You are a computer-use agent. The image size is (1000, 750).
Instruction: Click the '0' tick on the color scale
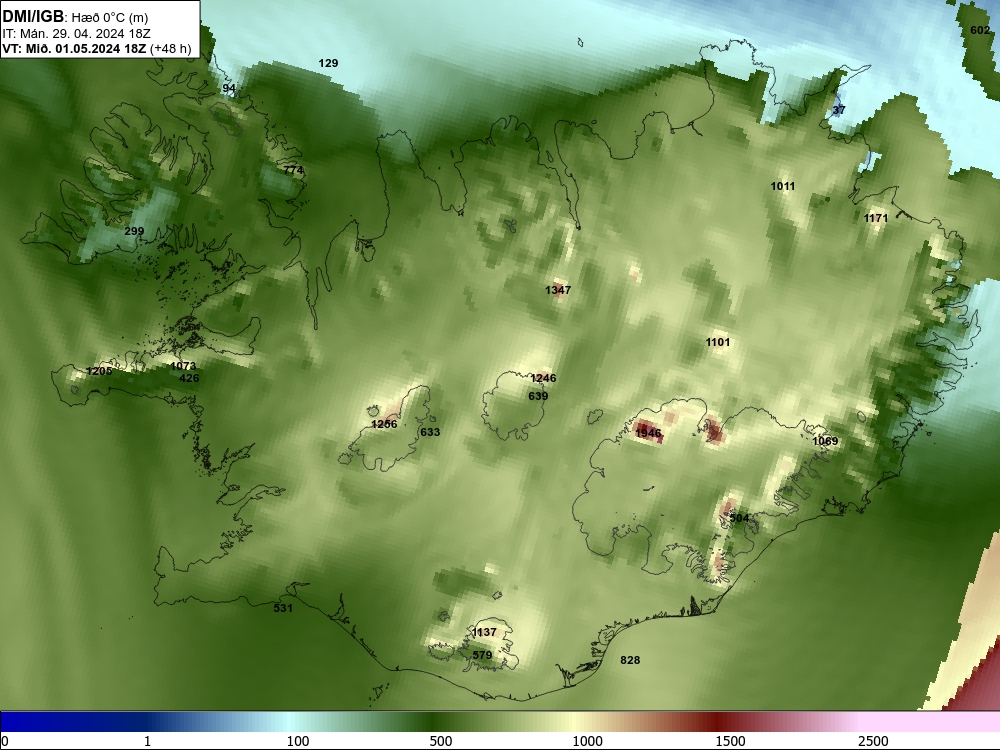coord(6,741)
